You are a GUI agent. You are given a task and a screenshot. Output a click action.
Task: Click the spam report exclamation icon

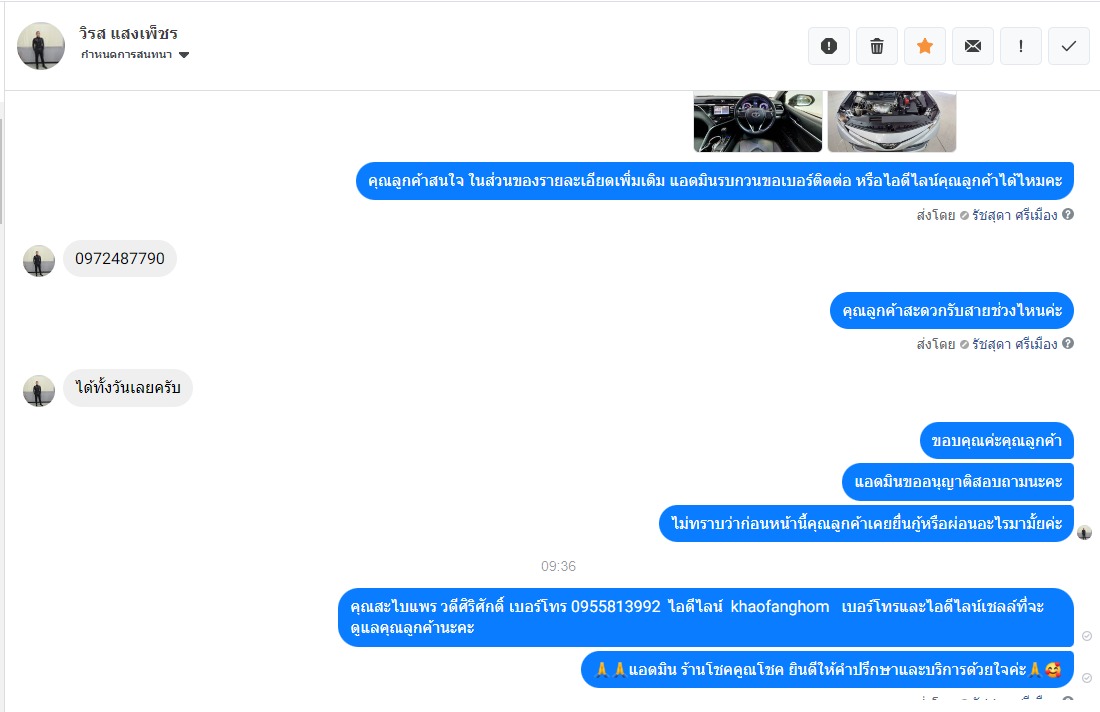tap(829, 46)
